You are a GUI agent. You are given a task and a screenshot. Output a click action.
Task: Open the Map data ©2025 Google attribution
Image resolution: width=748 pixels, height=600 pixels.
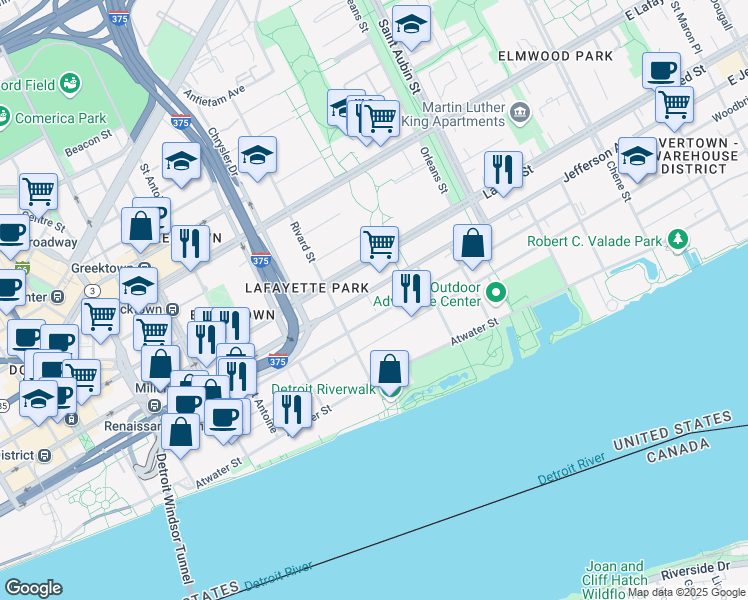tap(686, 592)
